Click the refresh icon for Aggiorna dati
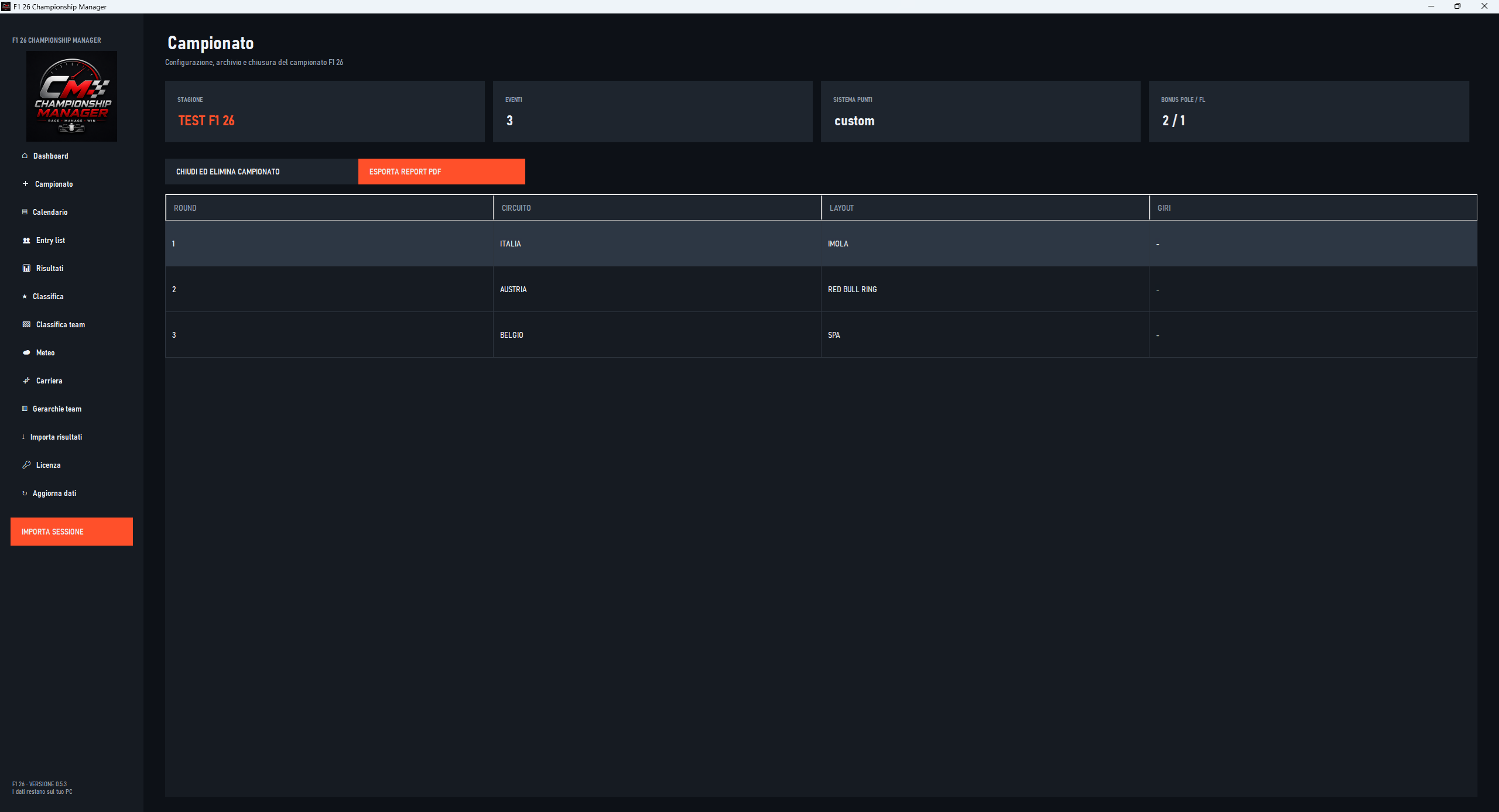1499x812 pixels. [x=25, y=494]
